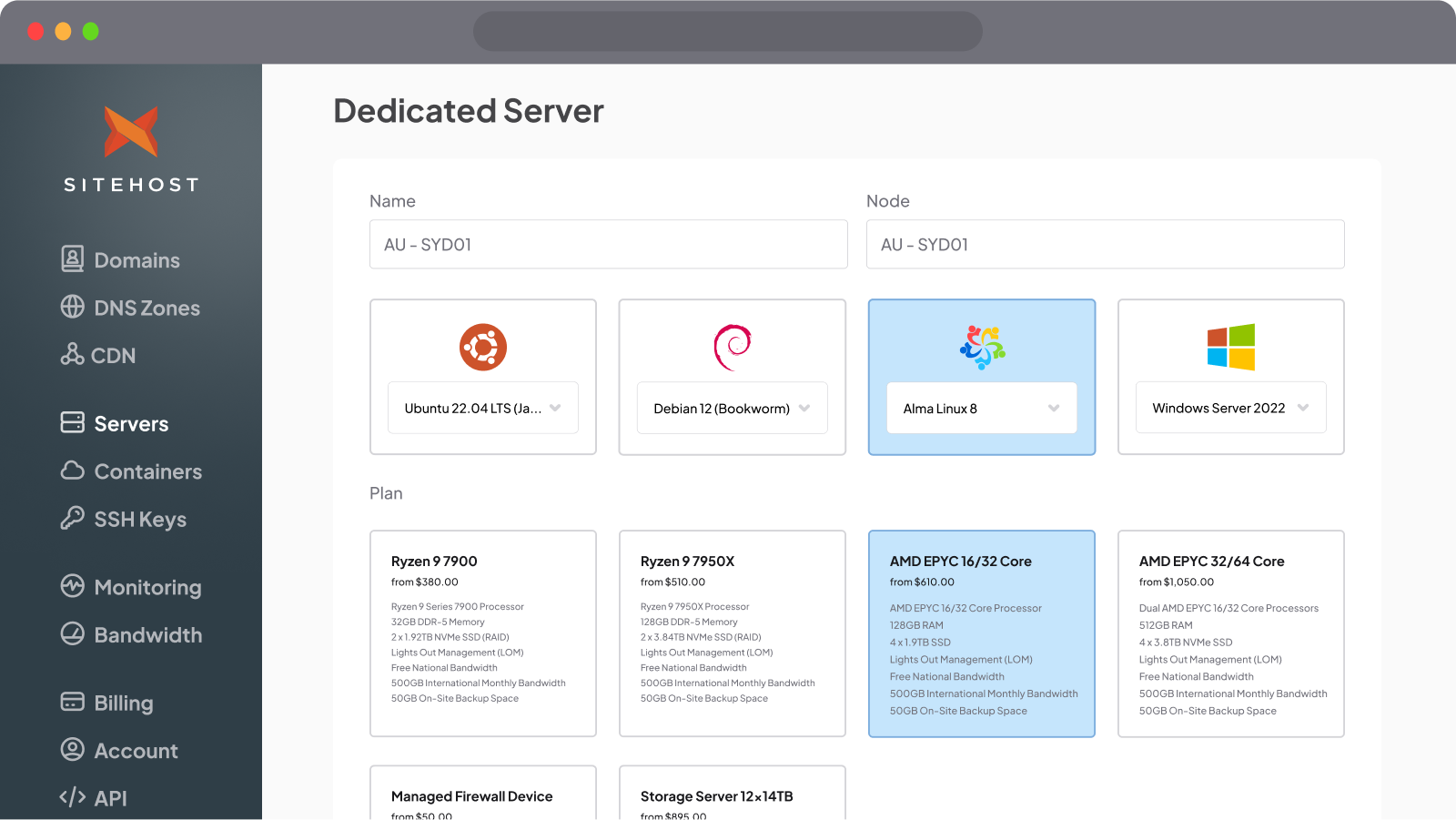The height and width of the screenshot is (820, 1456).
Task: Click the Domains address-book icon in sidebar
Action: [72, 259]
